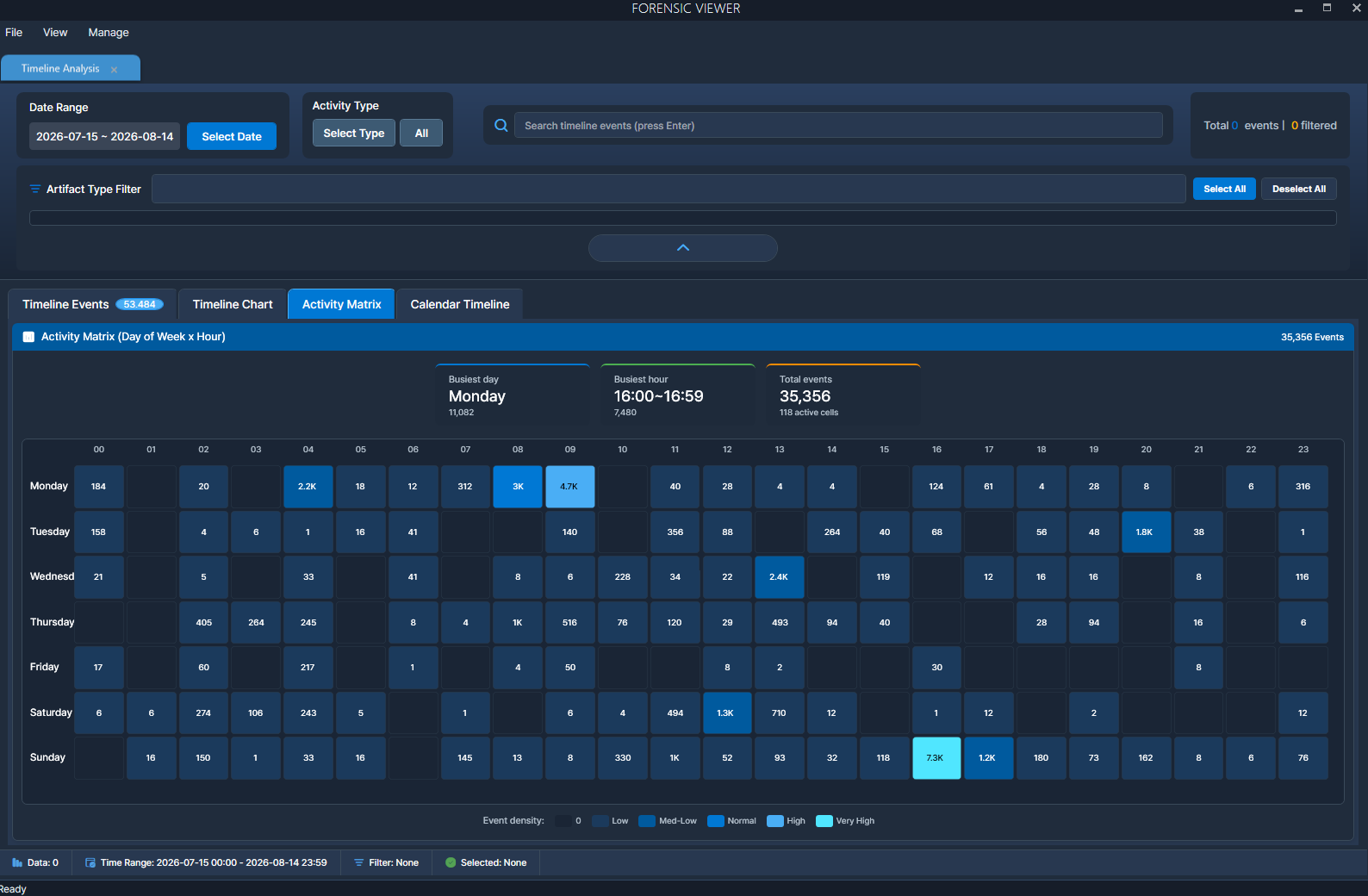Select the Monday 09:00 cell showing 4.7K
This screenshot has height=896, width=1368.
569,487
